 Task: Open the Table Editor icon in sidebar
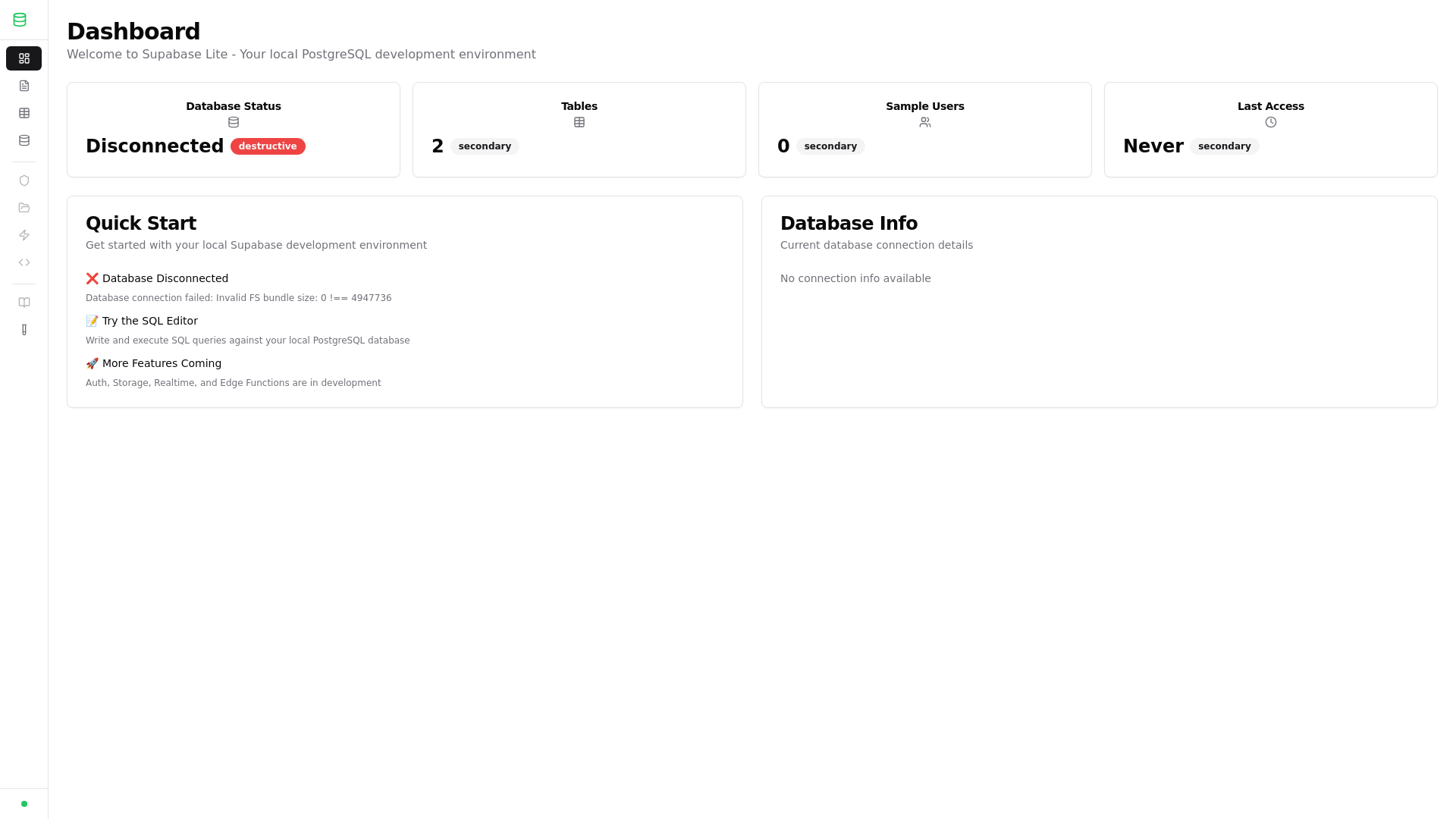click(x=24, y=113)
